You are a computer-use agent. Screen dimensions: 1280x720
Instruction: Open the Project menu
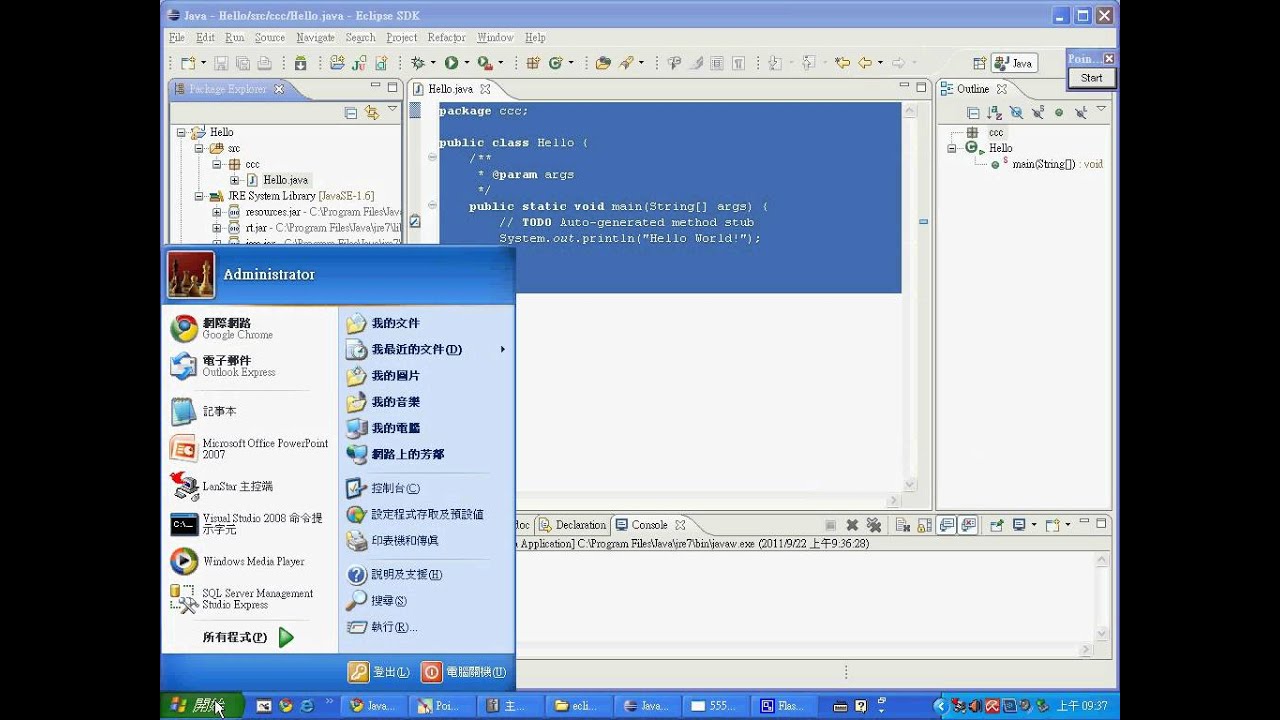[x=402, y=38]
